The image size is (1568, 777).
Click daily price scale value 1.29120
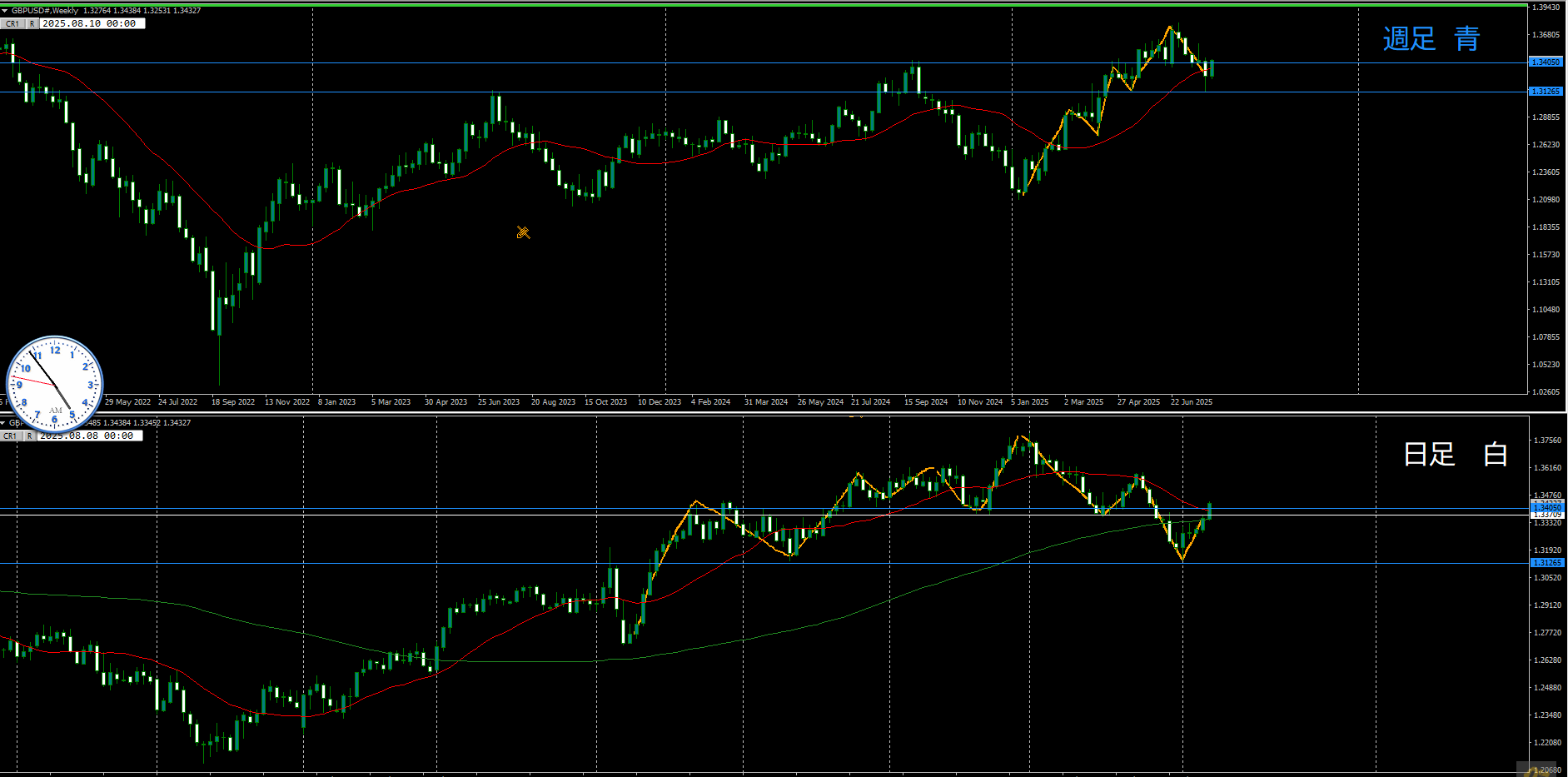1547,605
